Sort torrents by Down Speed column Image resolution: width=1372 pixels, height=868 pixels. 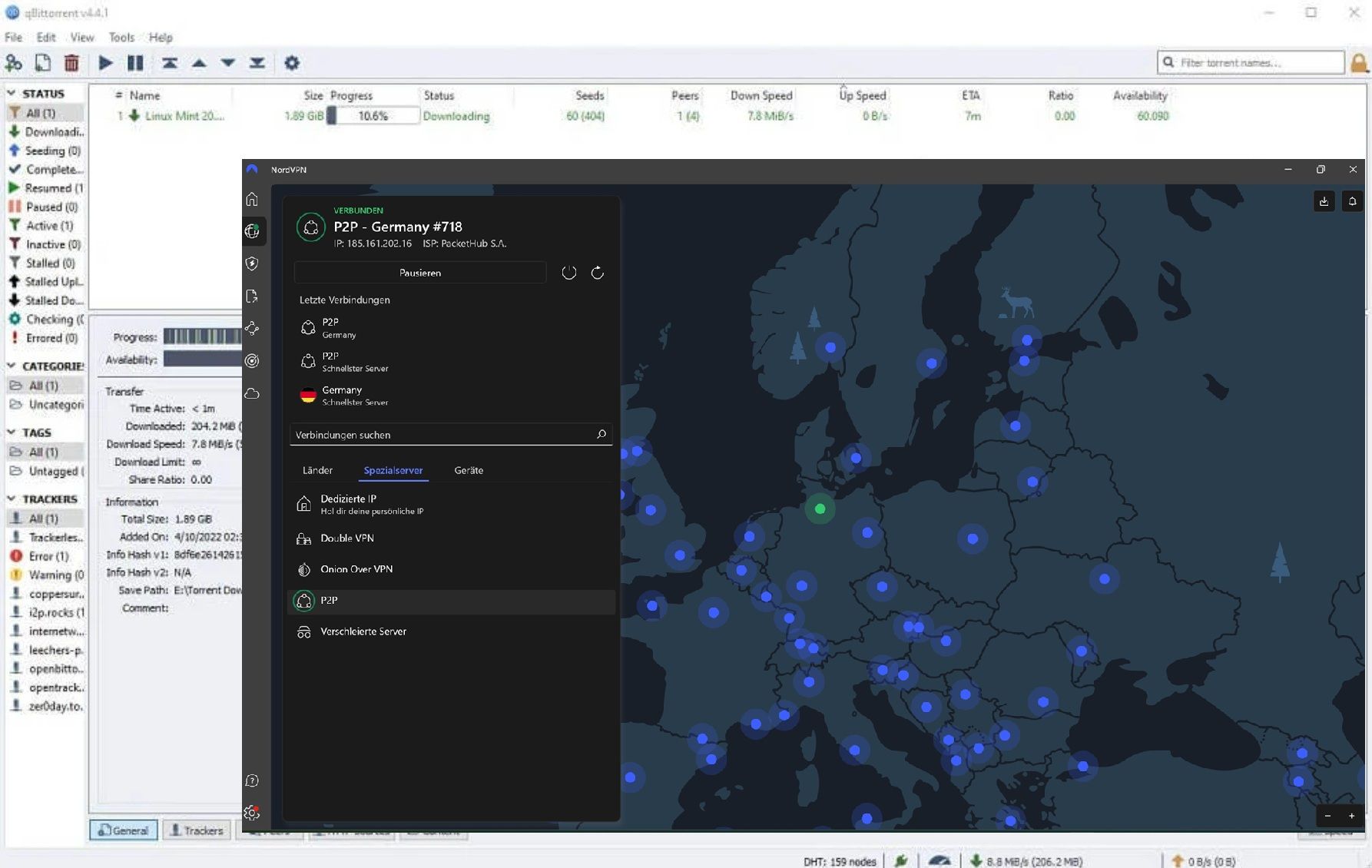[761, 95]
